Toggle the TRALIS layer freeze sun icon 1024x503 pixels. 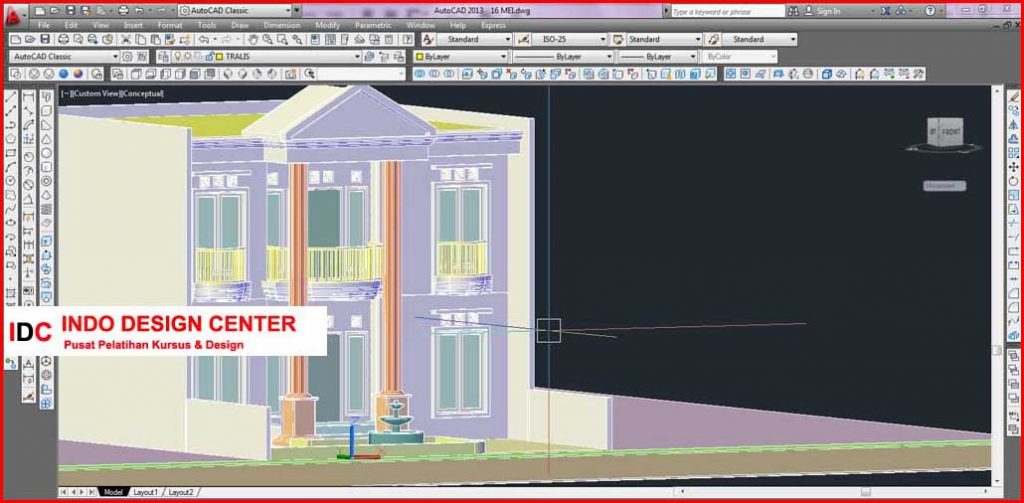[x=188, y=57]
